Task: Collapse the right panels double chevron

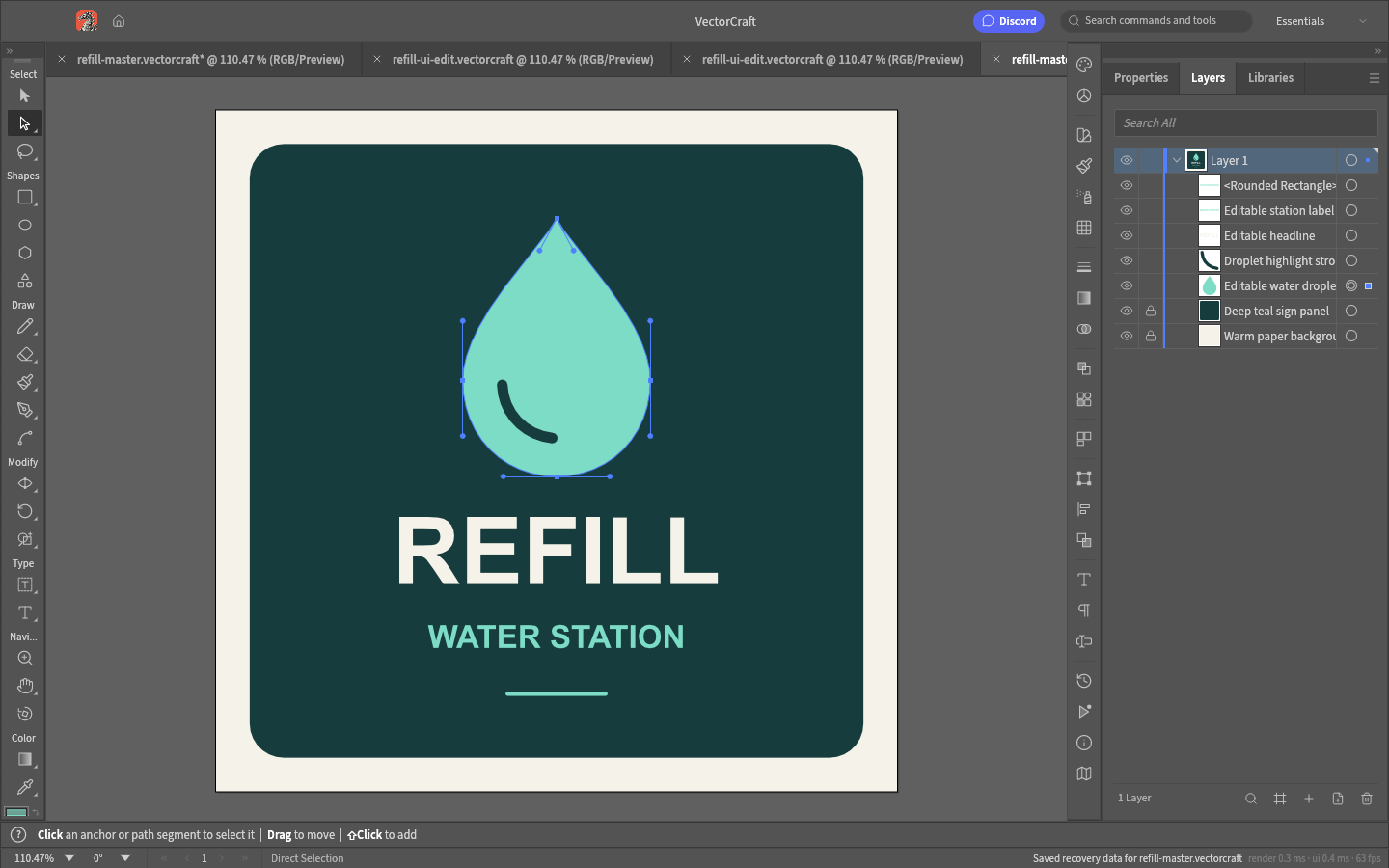Action: [1378, 50]
